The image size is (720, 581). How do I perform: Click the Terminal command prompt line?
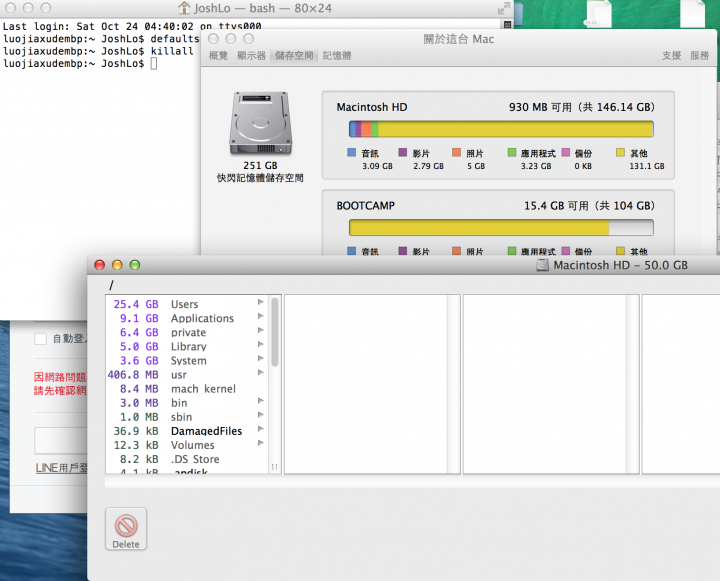click(80, 63)
